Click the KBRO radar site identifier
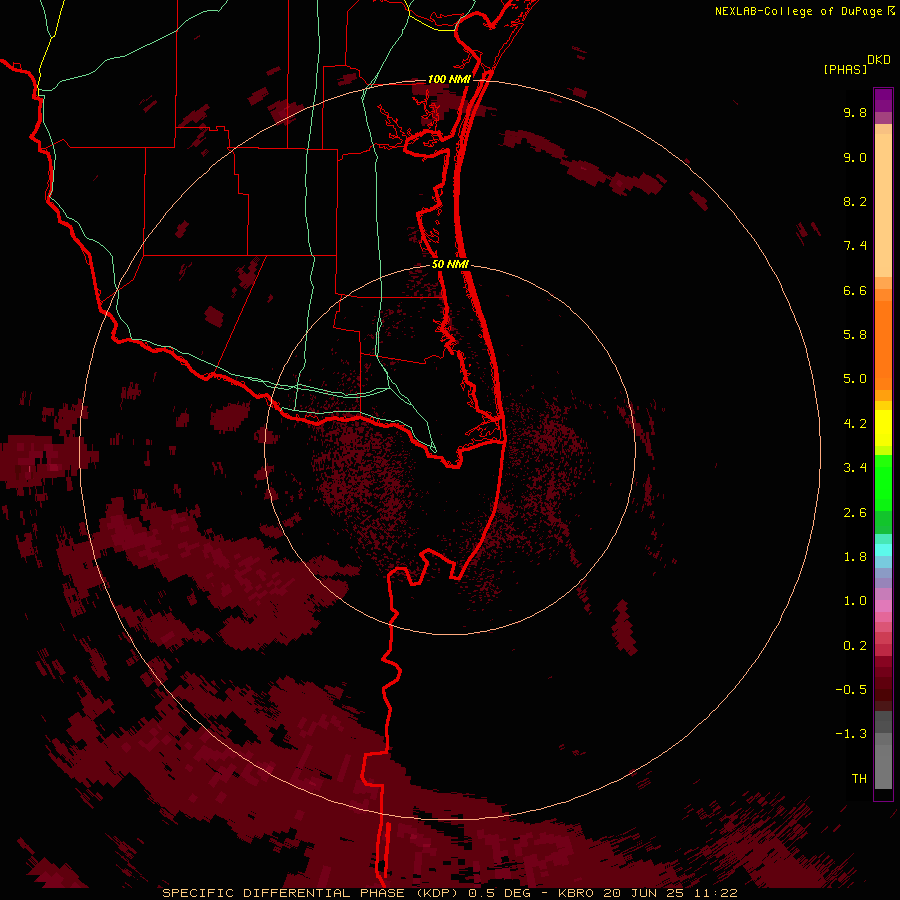The width and height of the screenshot is (900, 900). 576,893
